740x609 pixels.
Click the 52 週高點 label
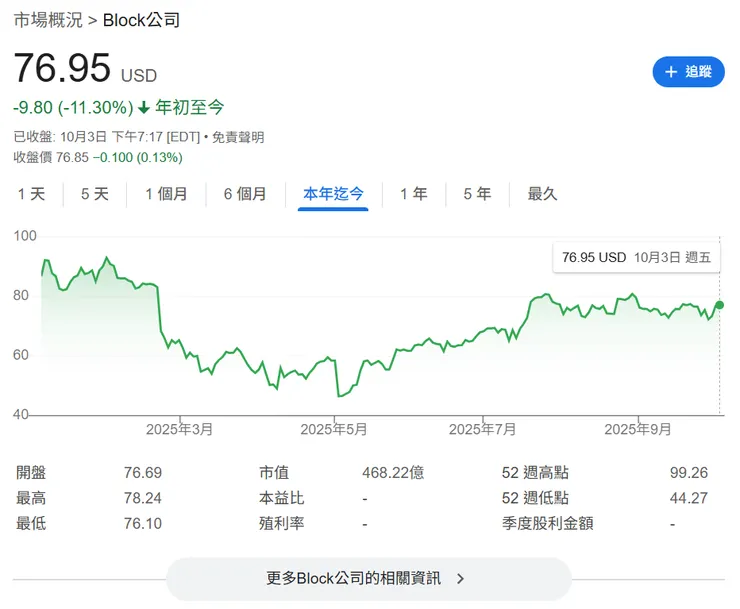click(x=535, y=473)
